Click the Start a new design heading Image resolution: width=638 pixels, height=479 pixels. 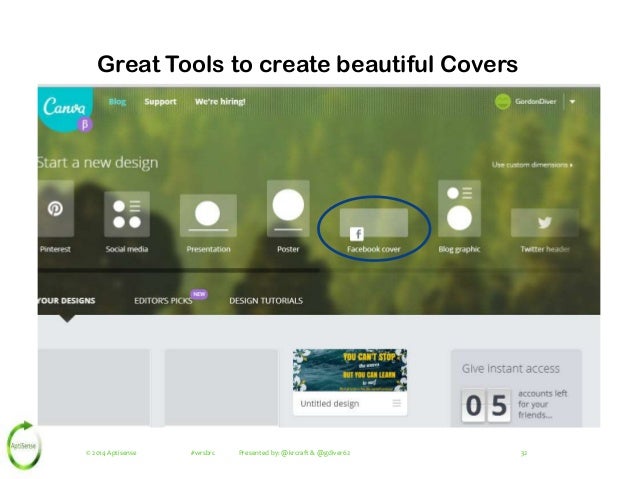click(98, 163)
